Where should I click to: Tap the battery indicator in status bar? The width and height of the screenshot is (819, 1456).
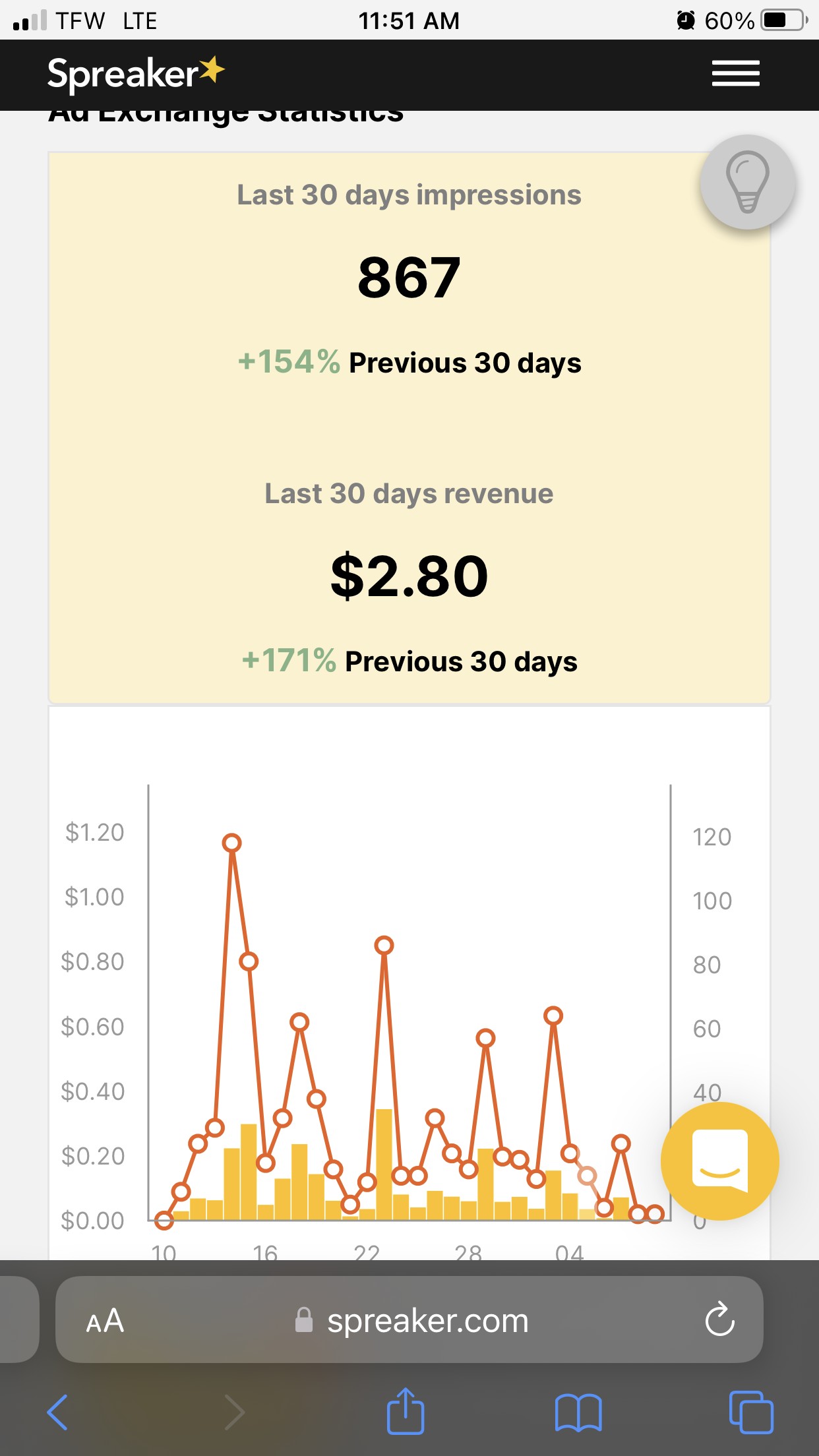point(783,20)
